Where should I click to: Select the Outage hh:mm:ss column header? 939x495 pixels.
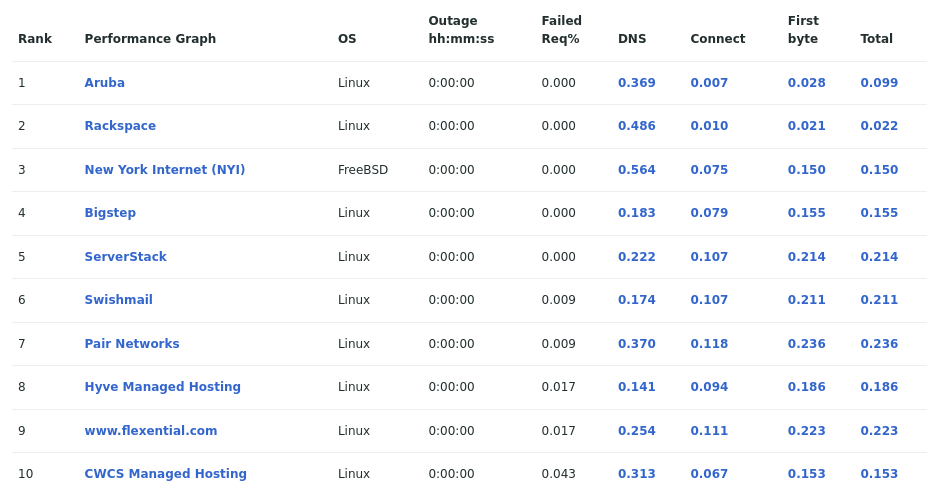click(x=461, y=29)
